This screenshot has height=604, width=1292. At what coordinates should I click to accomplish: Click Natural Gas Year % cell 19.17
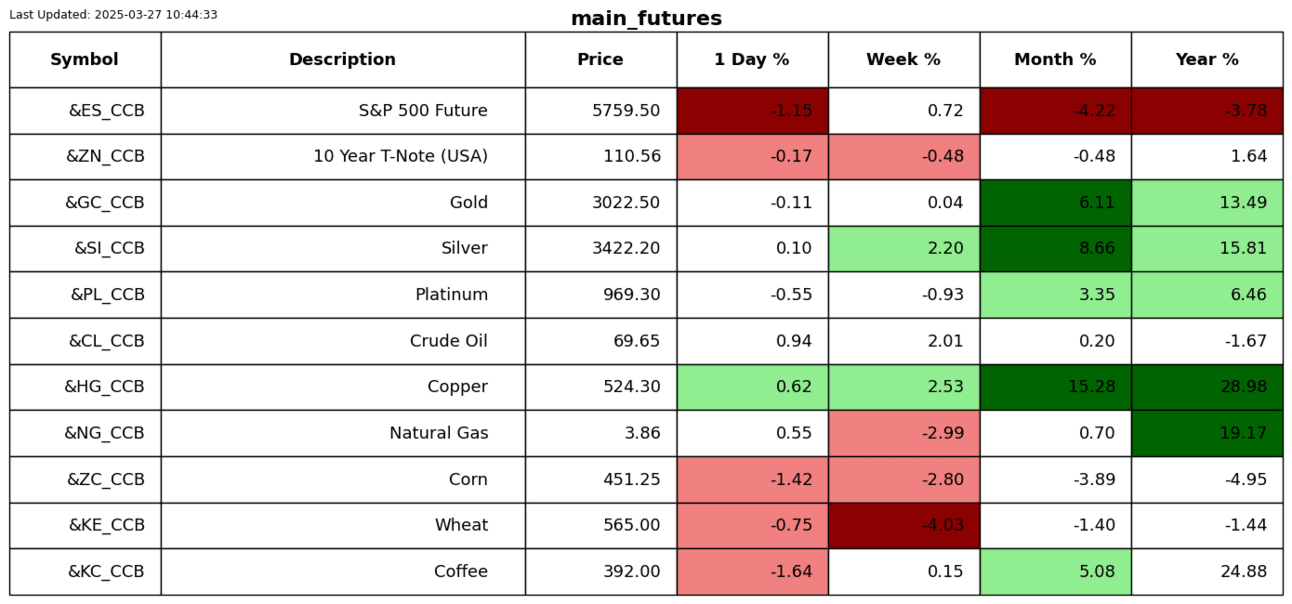pos(1207,433)
